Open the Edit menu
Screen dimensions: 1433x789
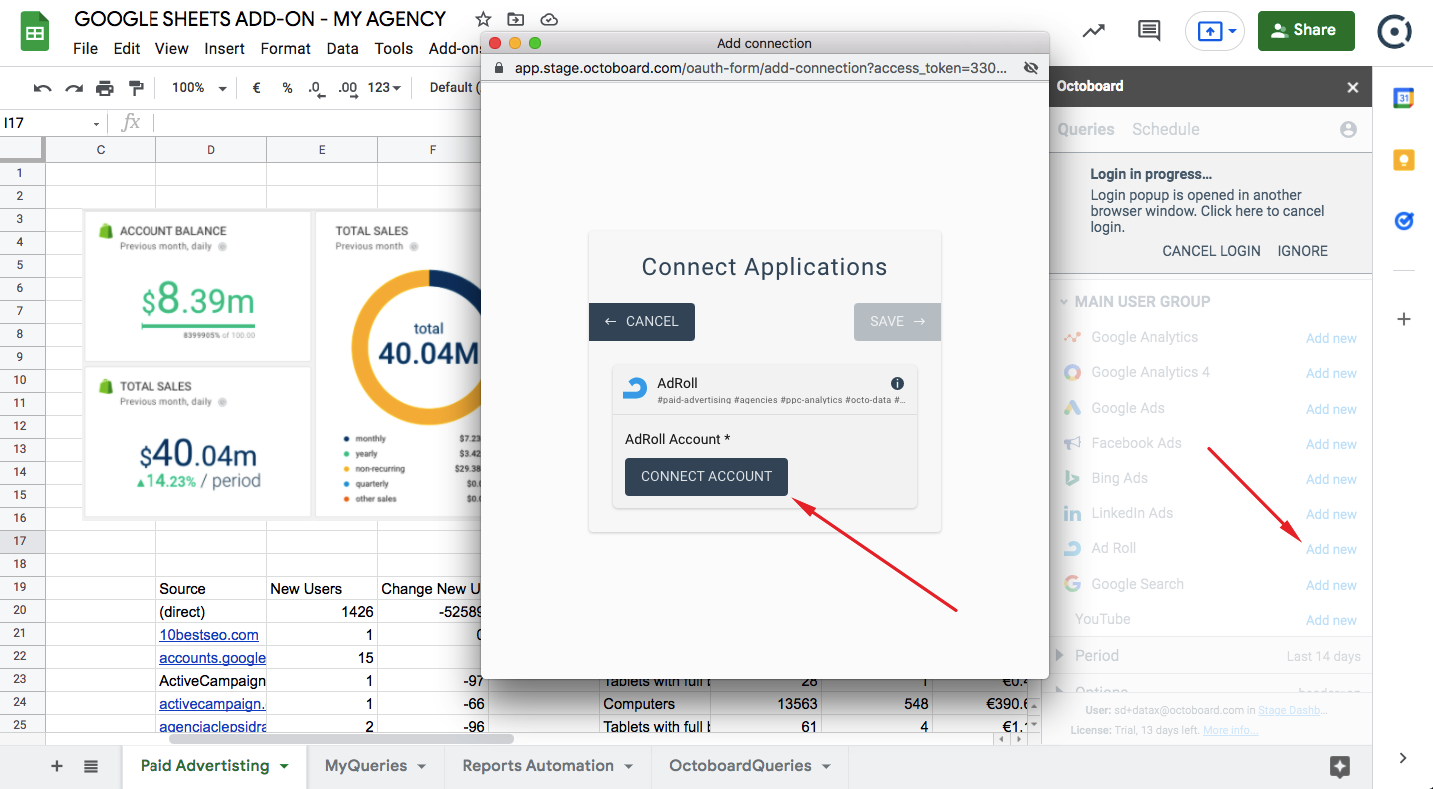pyautogui.click(x=127, y=48)
